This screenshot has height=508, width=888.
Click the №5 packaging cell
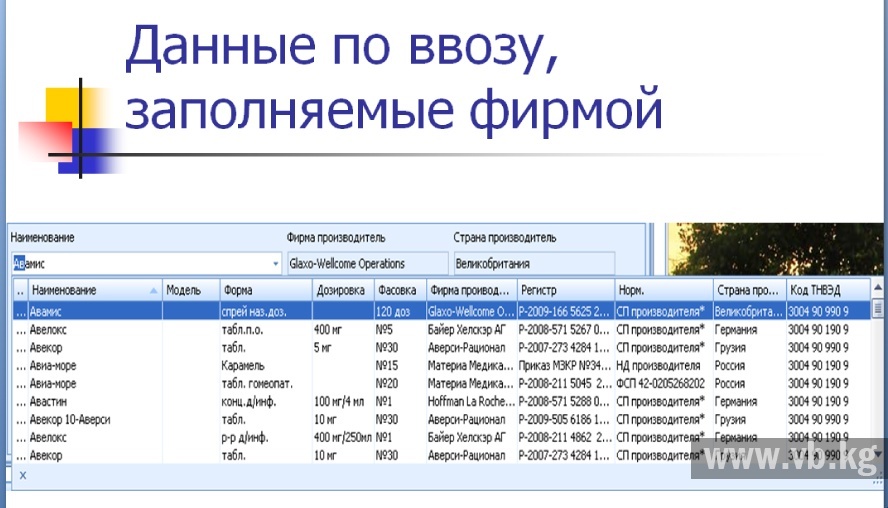[x=400, y=330]
